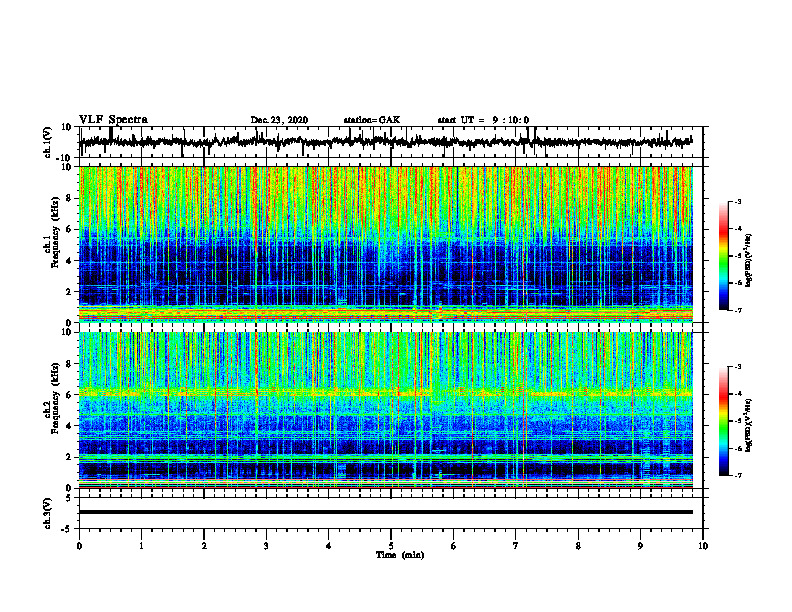The image size is (792, 612).
Task: Click time axis tick label "8"
Action: (x=578, y=546)
